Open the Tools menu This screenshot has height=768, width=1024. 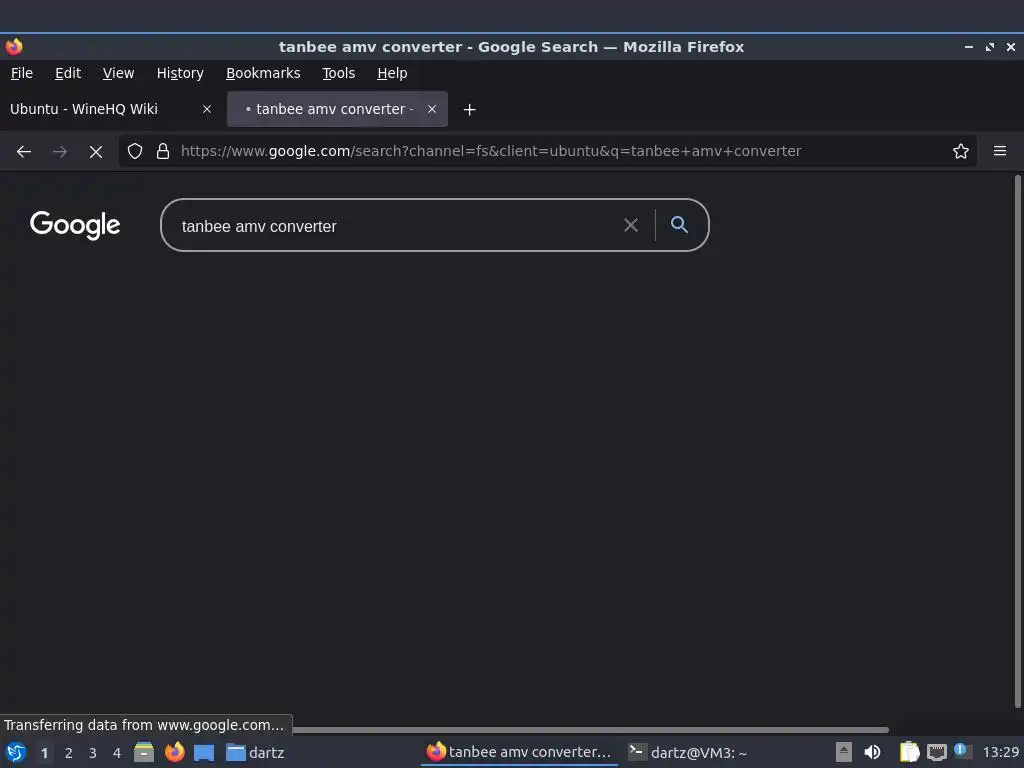point(338,73)
